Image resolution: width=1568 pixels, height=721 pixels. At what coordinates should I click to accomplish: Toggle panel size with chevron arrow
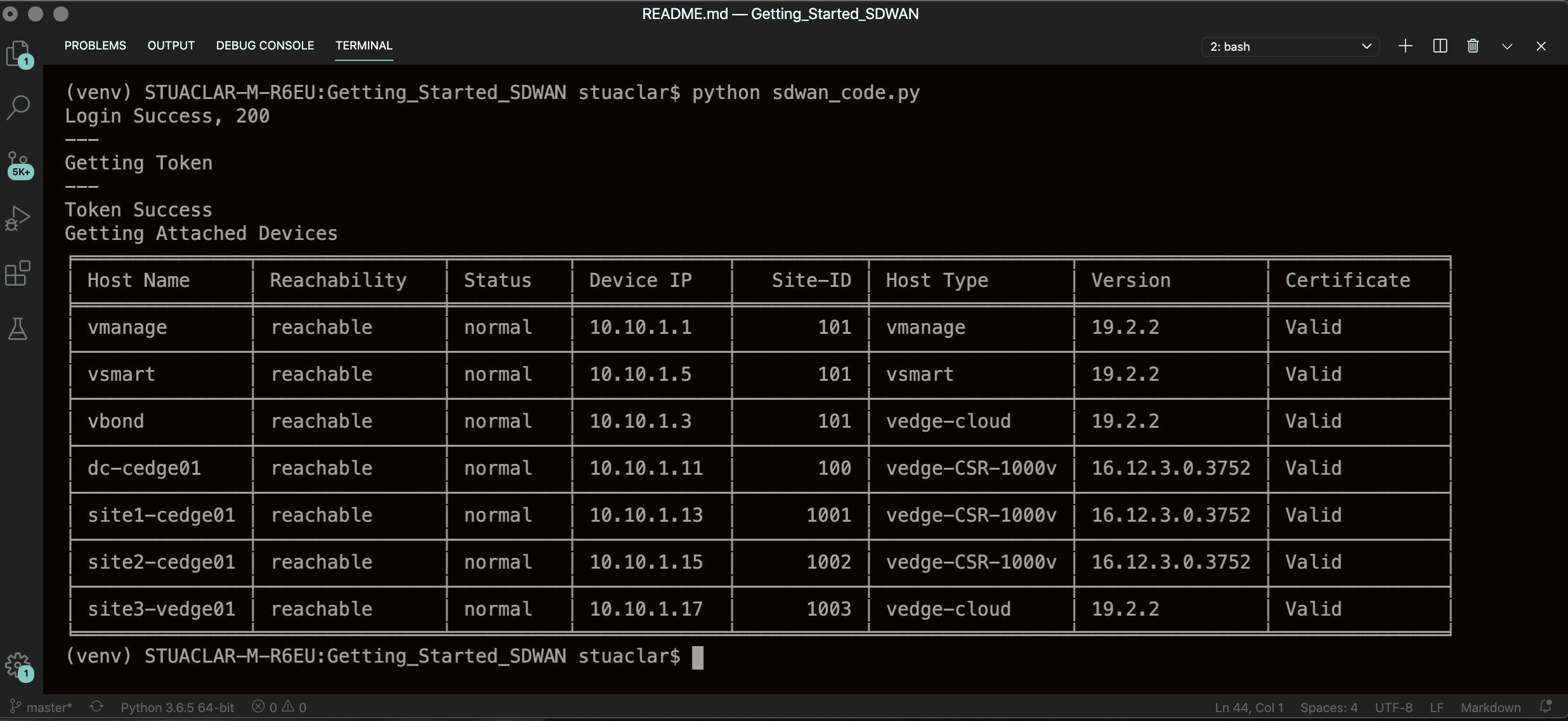point(1507,47)
